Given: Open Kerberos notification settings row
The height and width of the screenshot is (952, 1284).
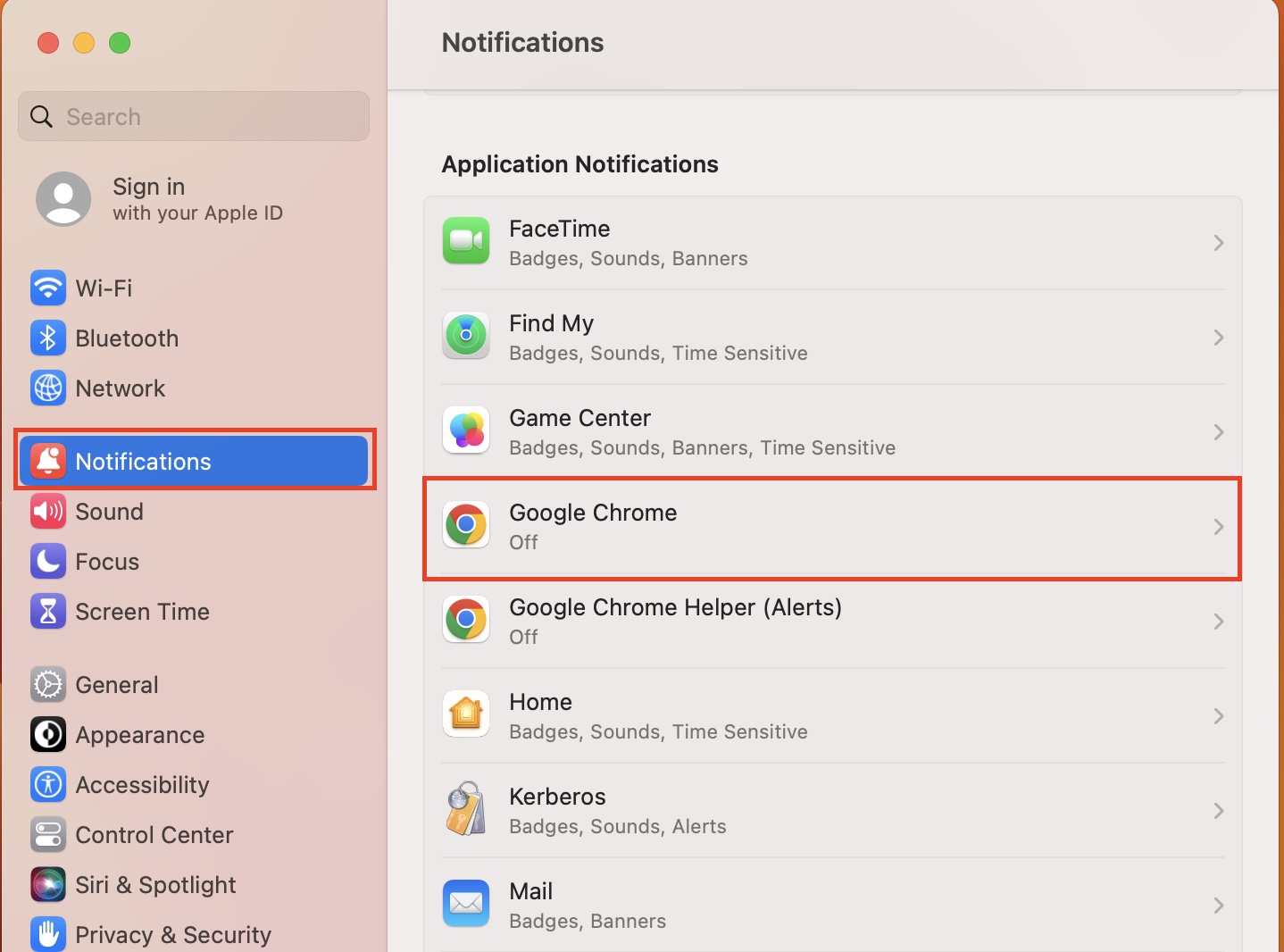Looking at the screenshot, I should coord(832,811).
